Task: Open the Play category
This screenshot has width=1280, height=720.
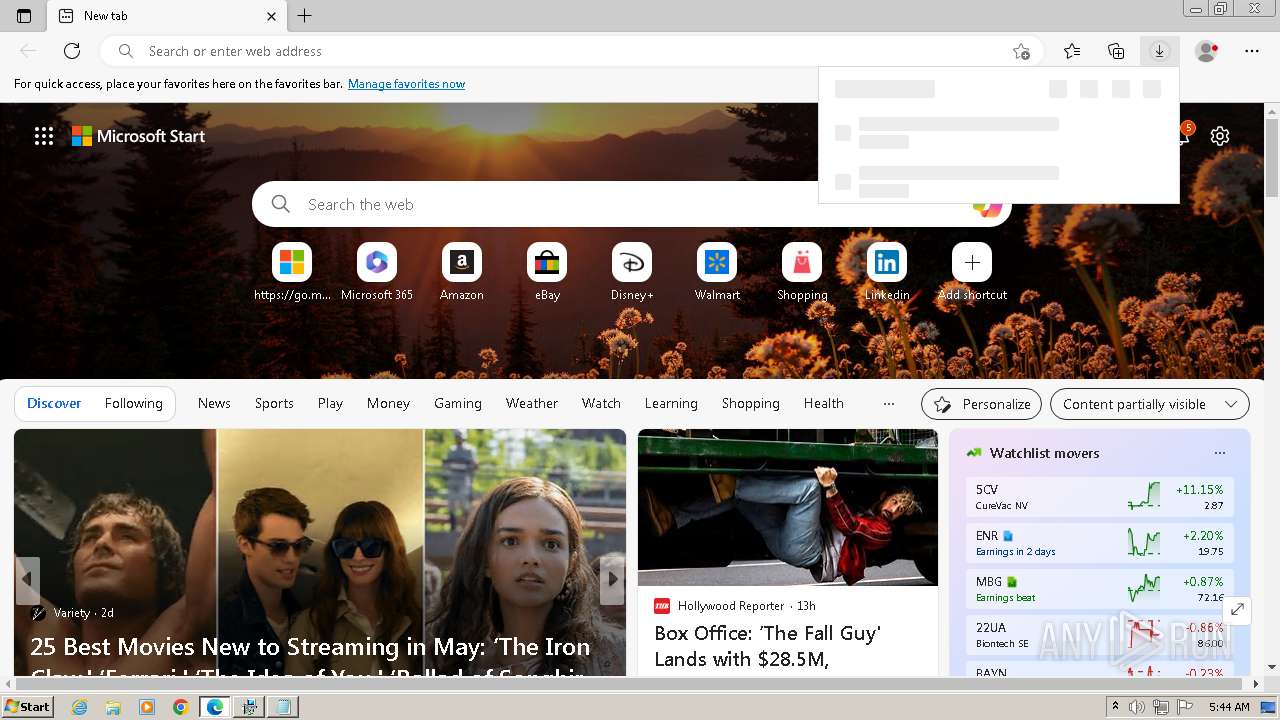Action: [x=330, y=403]
